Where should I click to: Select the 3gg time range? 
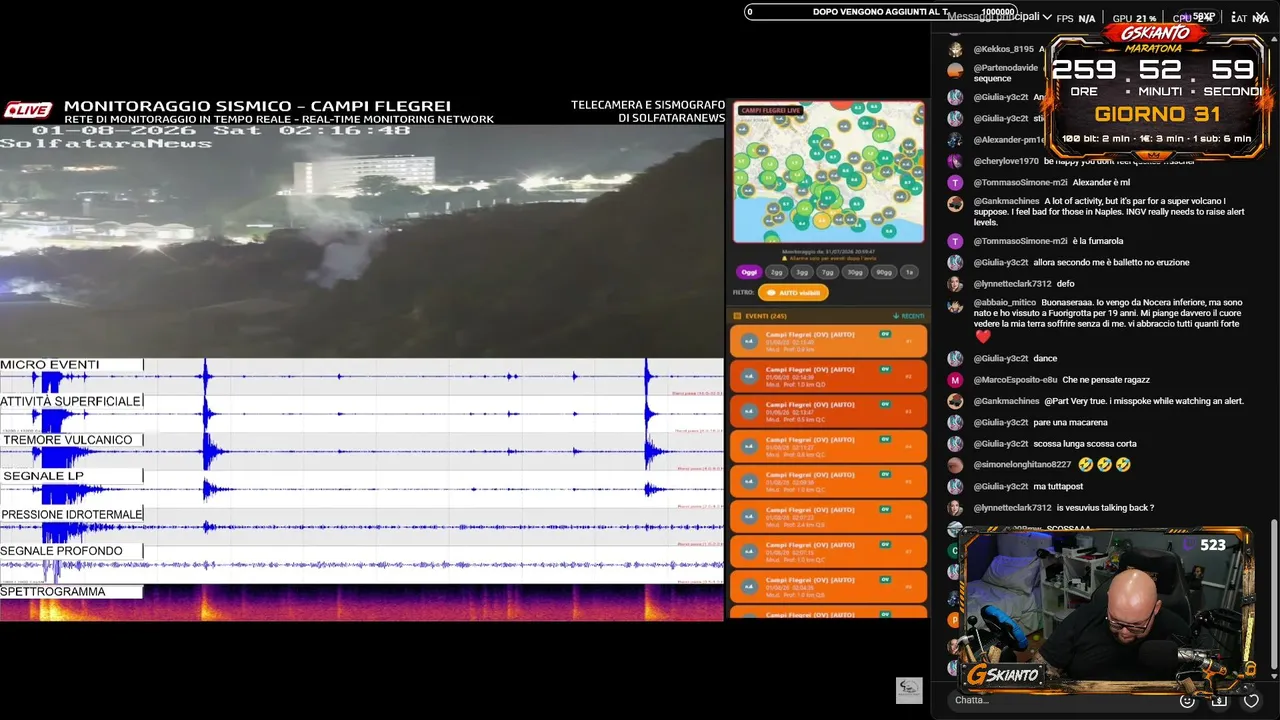pyautogui.click(x=802, y=272)
